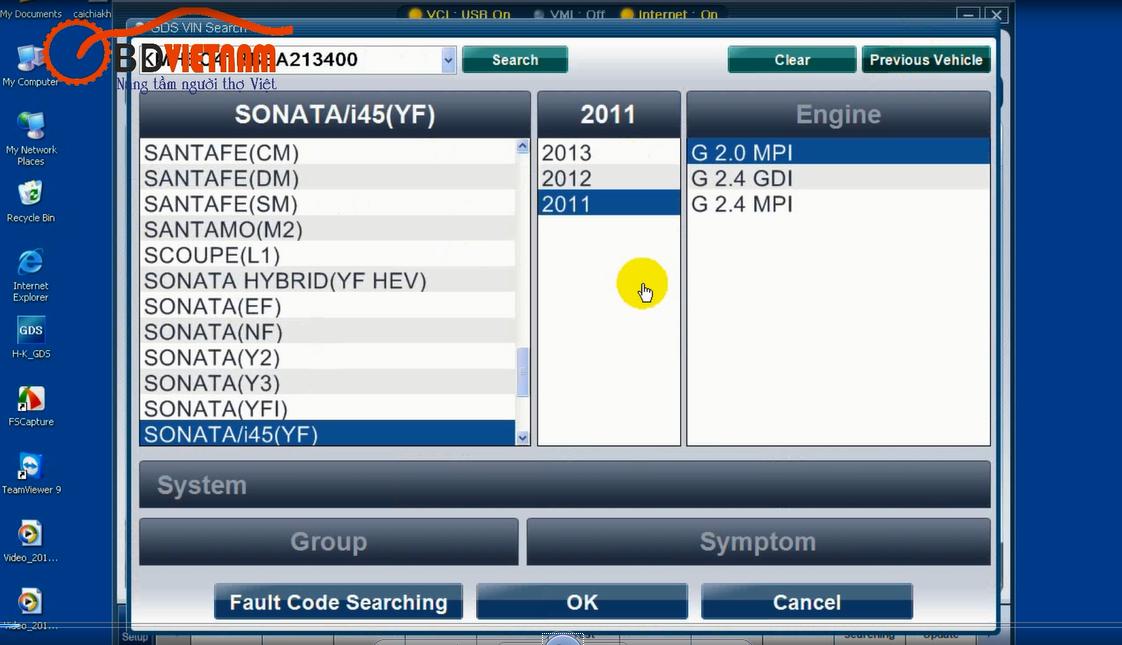This screenshot has width=1122, height=645.
Task: Open the My Computer desktop icon
Action: [30, 66]
